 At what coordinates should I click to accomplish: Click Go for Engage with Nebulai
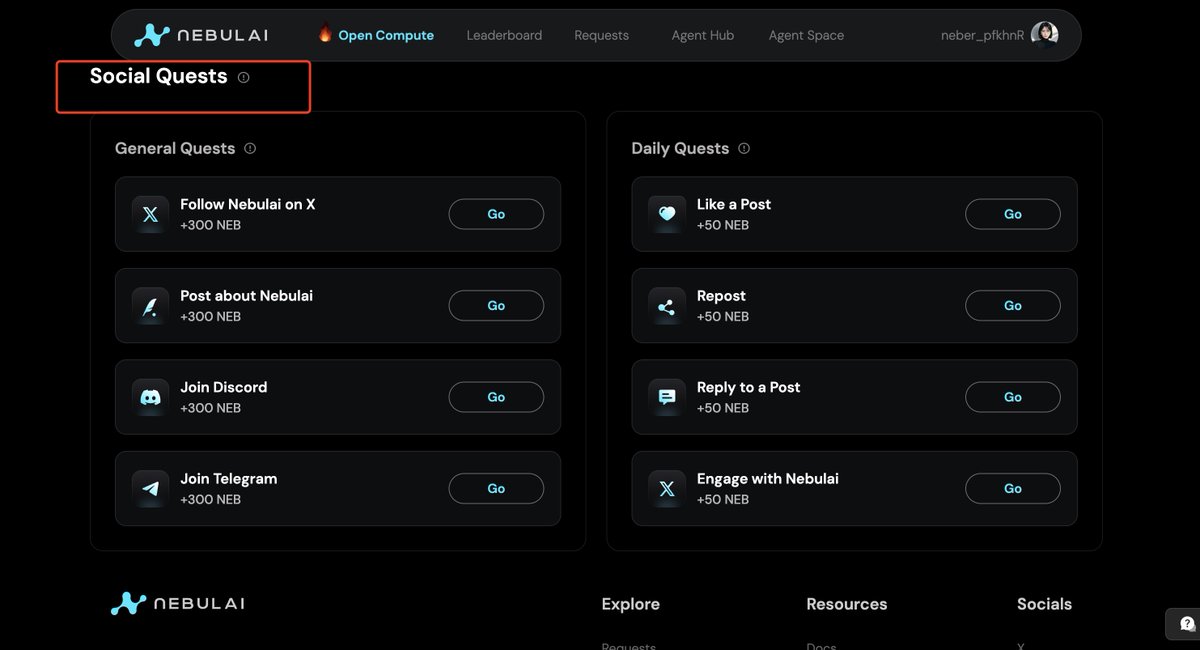coord(1013,489)
